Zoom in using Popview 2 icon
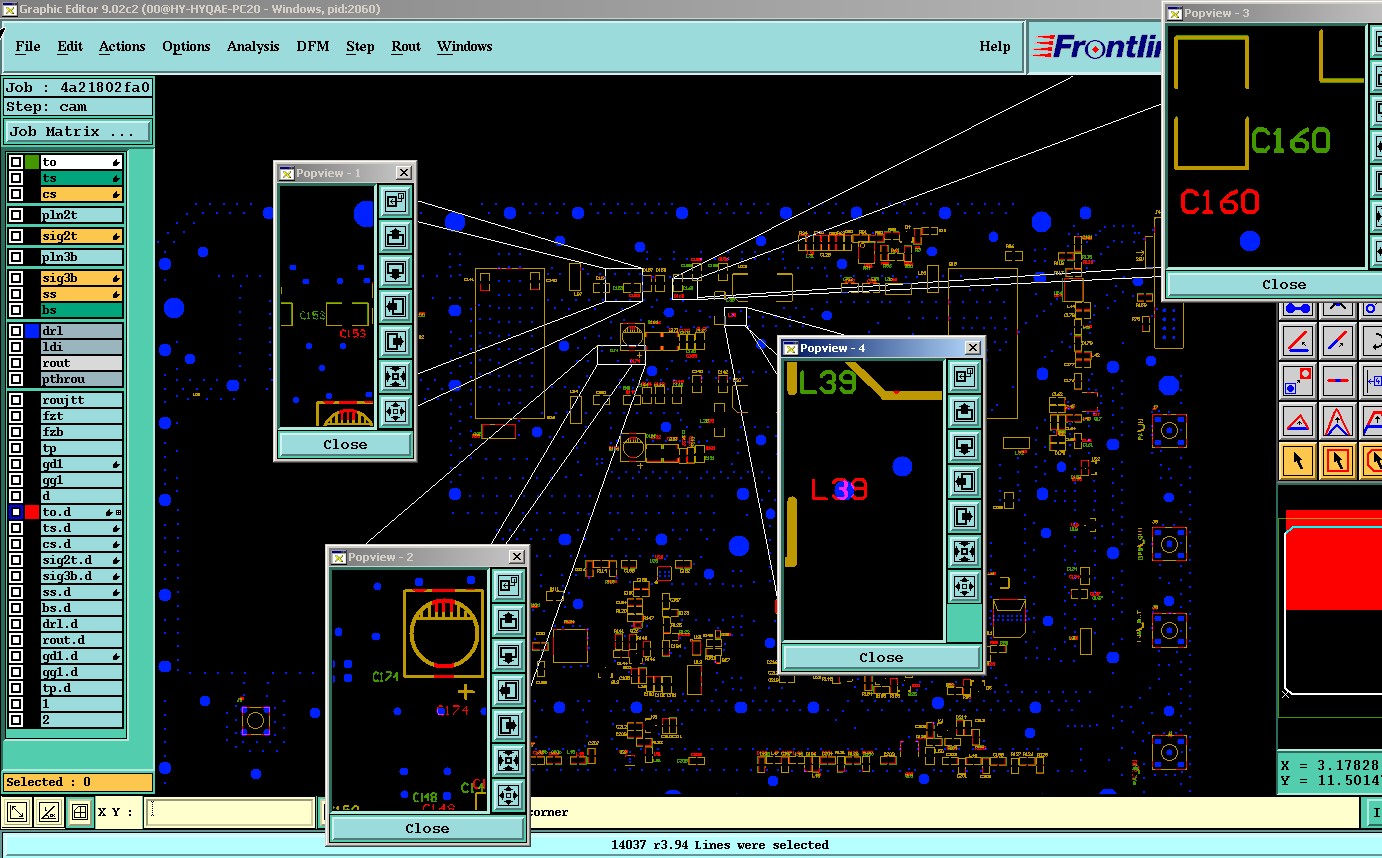Image resolution: width=1382 pixels, height=858 pixels. coord(509,760)
